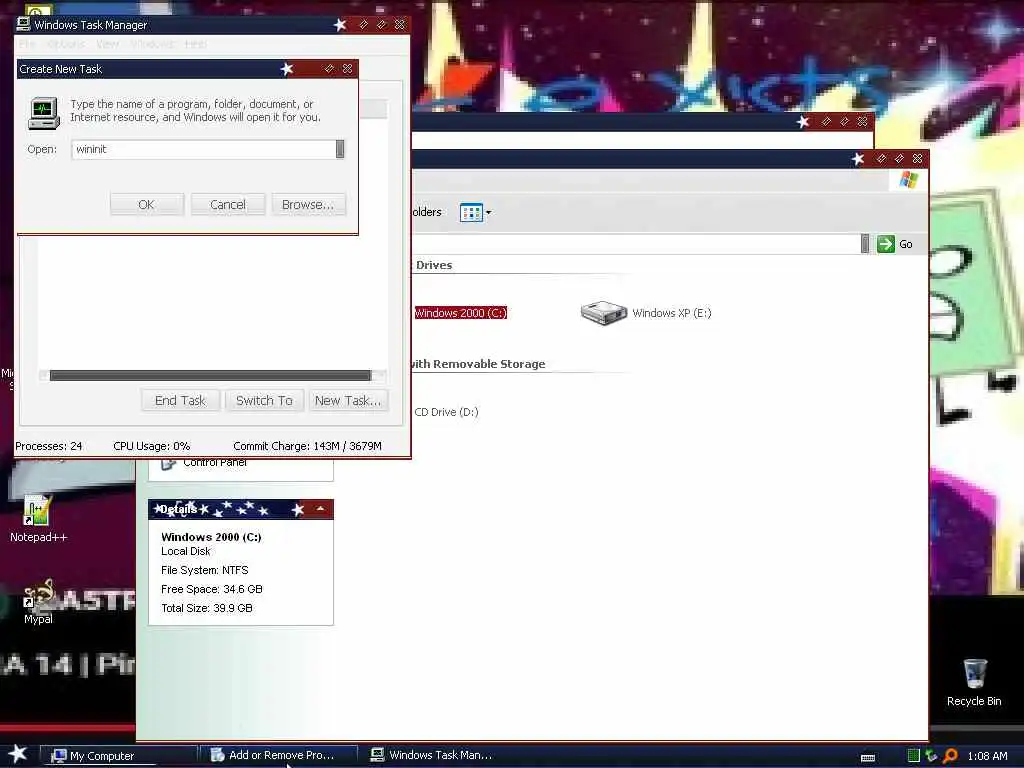Open the Notepad++ desktop shortcut

coord(37,510)
